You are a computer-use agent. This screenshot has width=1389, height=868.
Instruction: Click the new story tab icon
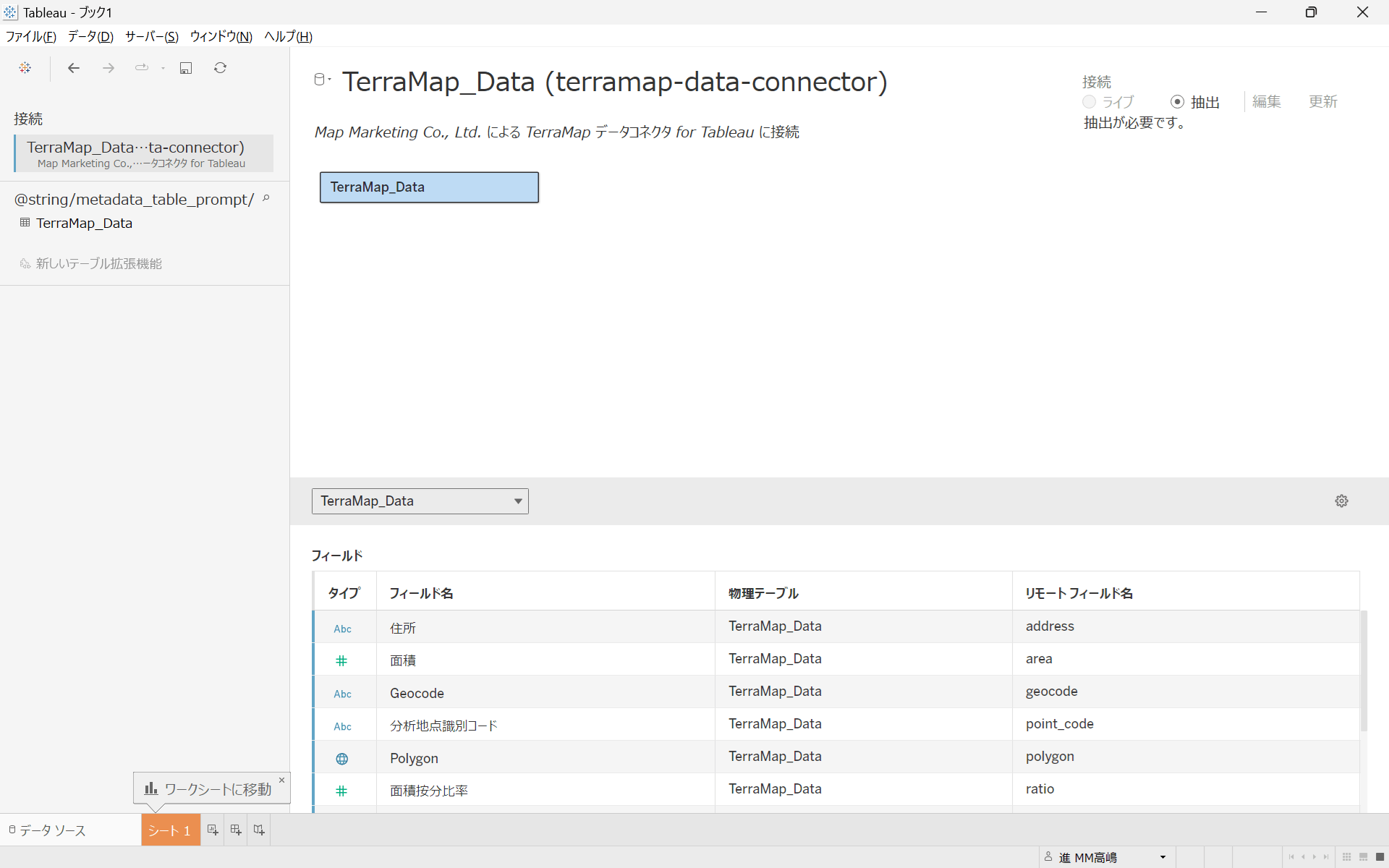(259, 830)
